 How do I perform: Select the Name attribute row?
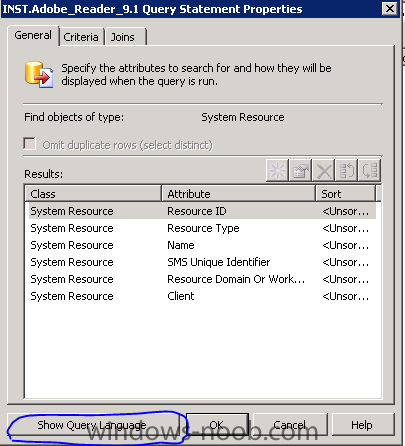point(202,245)
